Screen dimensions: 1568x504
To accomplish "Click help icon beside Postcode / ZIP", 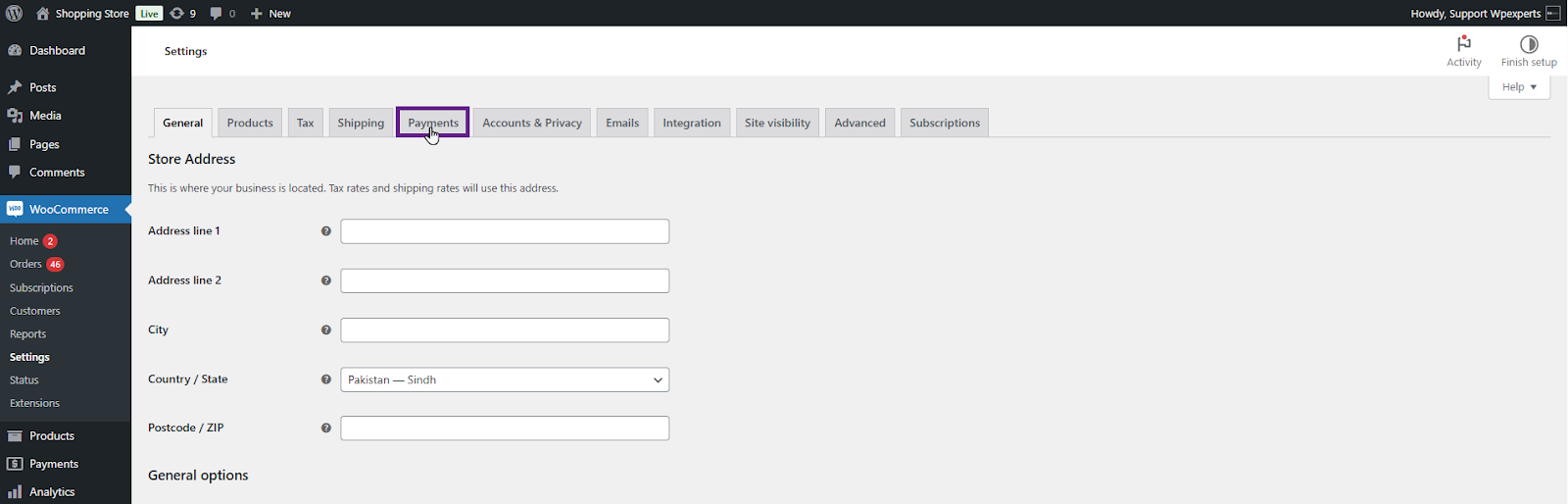I will [x=326, y=428].
